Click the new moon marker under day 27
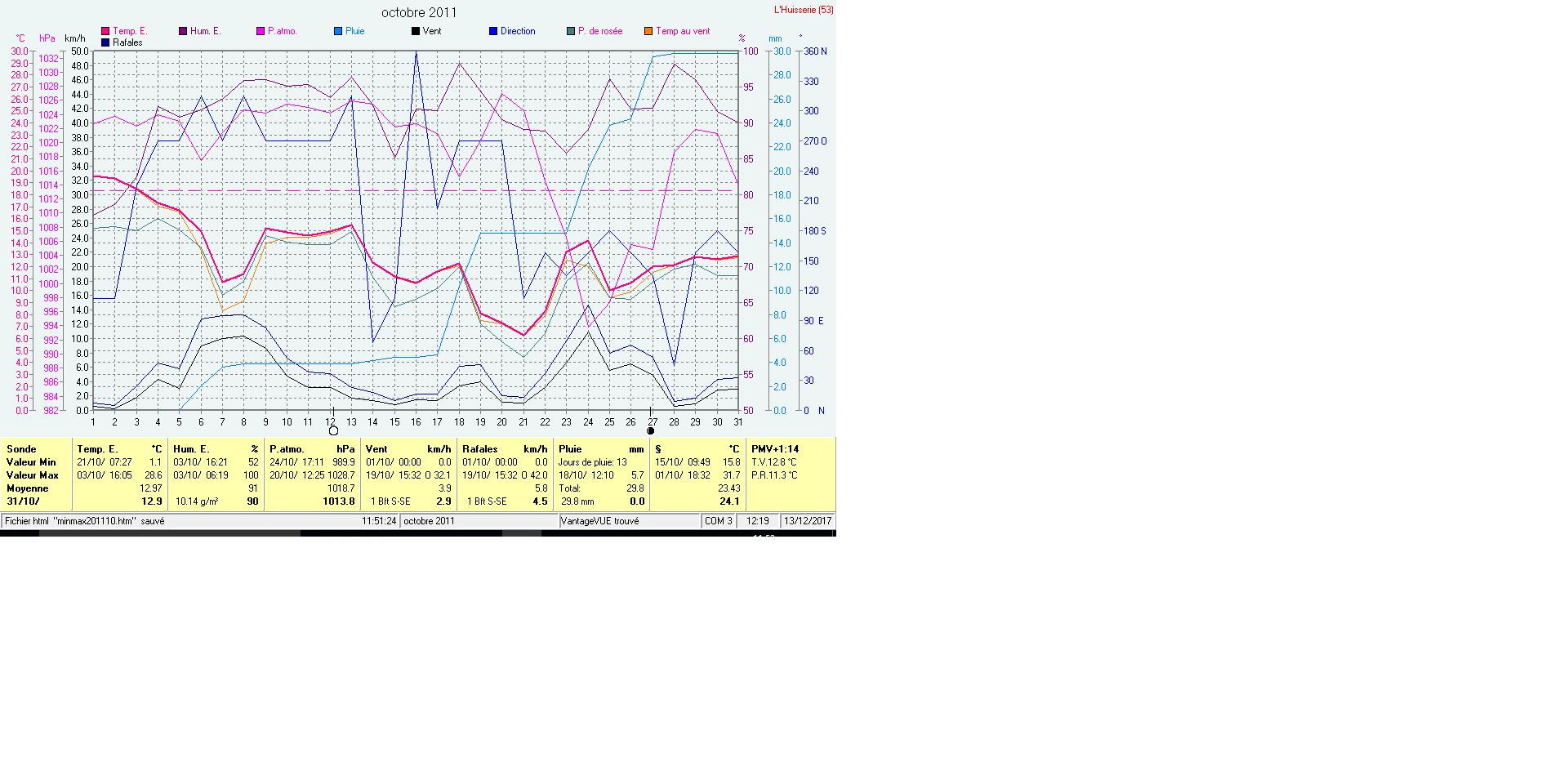 pyautogui.click(x=650, y=430)
